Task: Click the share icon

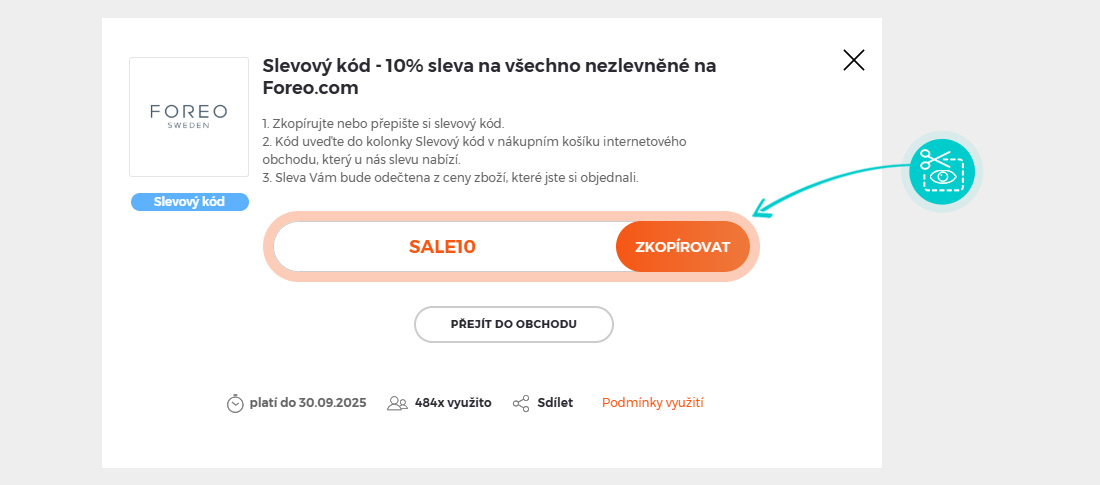Action: [521, 404]
